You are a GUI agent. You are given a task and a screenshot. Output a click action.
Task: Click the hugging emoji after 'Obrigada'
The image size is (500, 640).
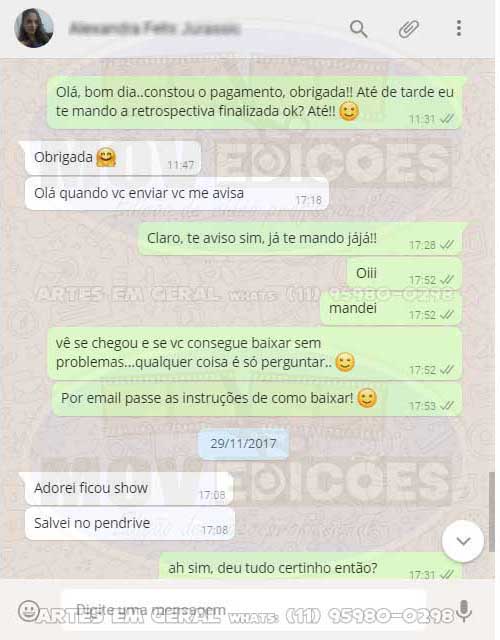pos(106,157)
